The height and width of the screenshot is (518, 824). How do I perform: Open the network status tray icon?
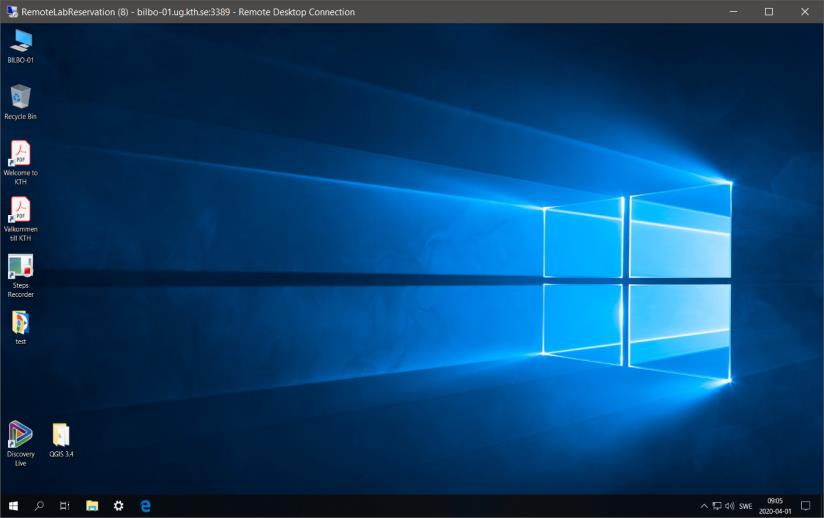pyautogui.click(x=717, y=506)
